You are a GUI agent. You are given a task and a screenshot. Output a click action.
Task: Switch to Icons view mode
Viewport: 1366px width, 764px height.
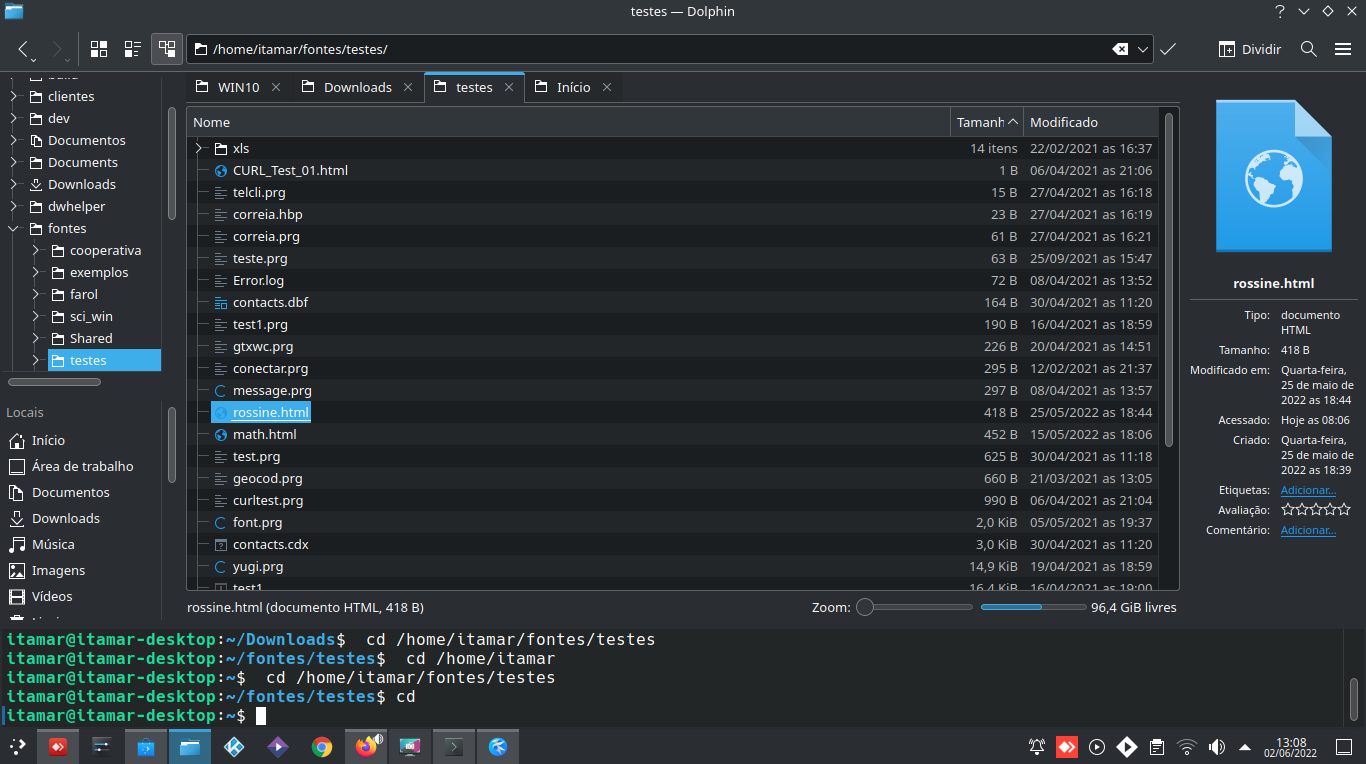tap(99, 49)
